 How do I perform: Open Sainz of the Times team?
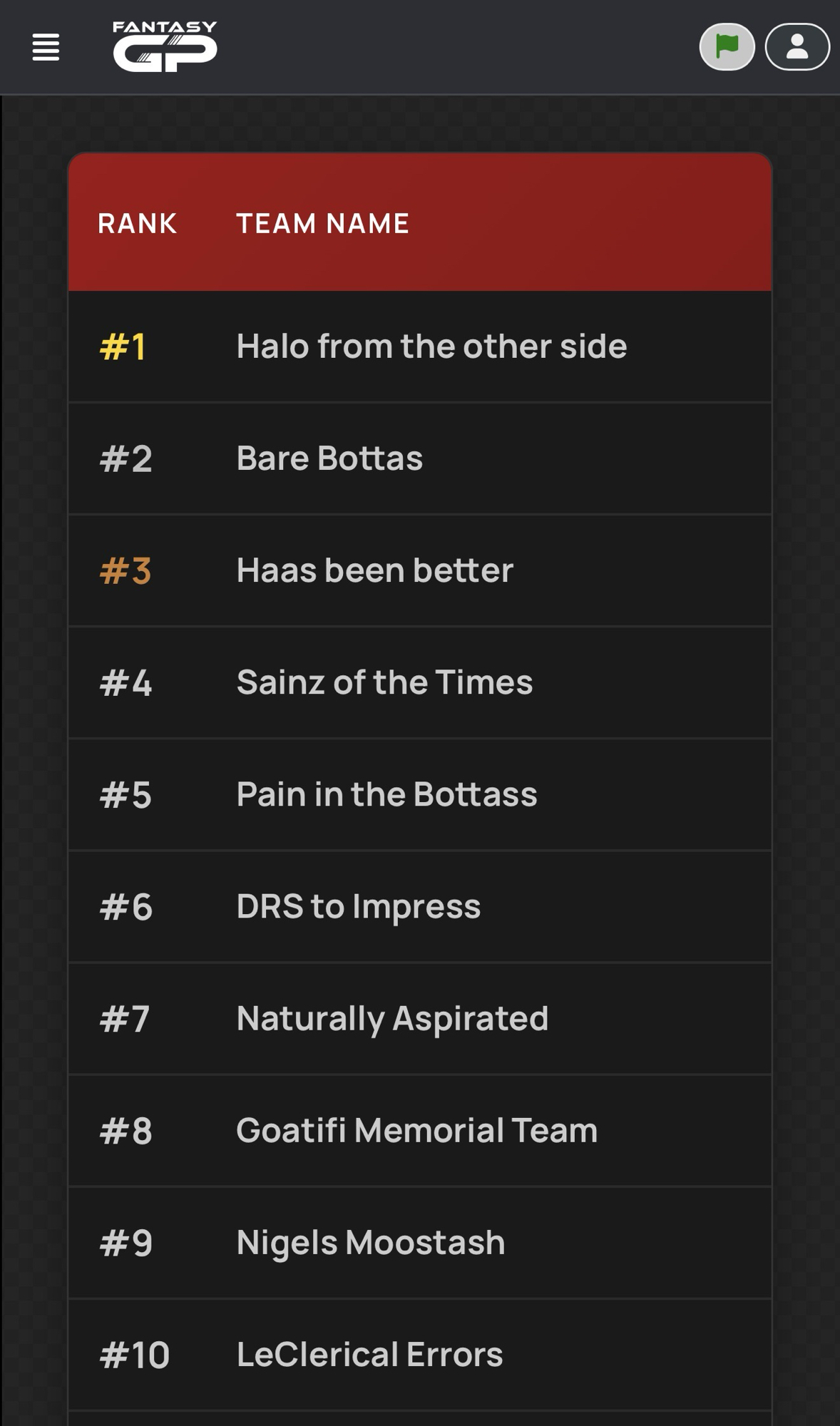(x=384, y=682)
